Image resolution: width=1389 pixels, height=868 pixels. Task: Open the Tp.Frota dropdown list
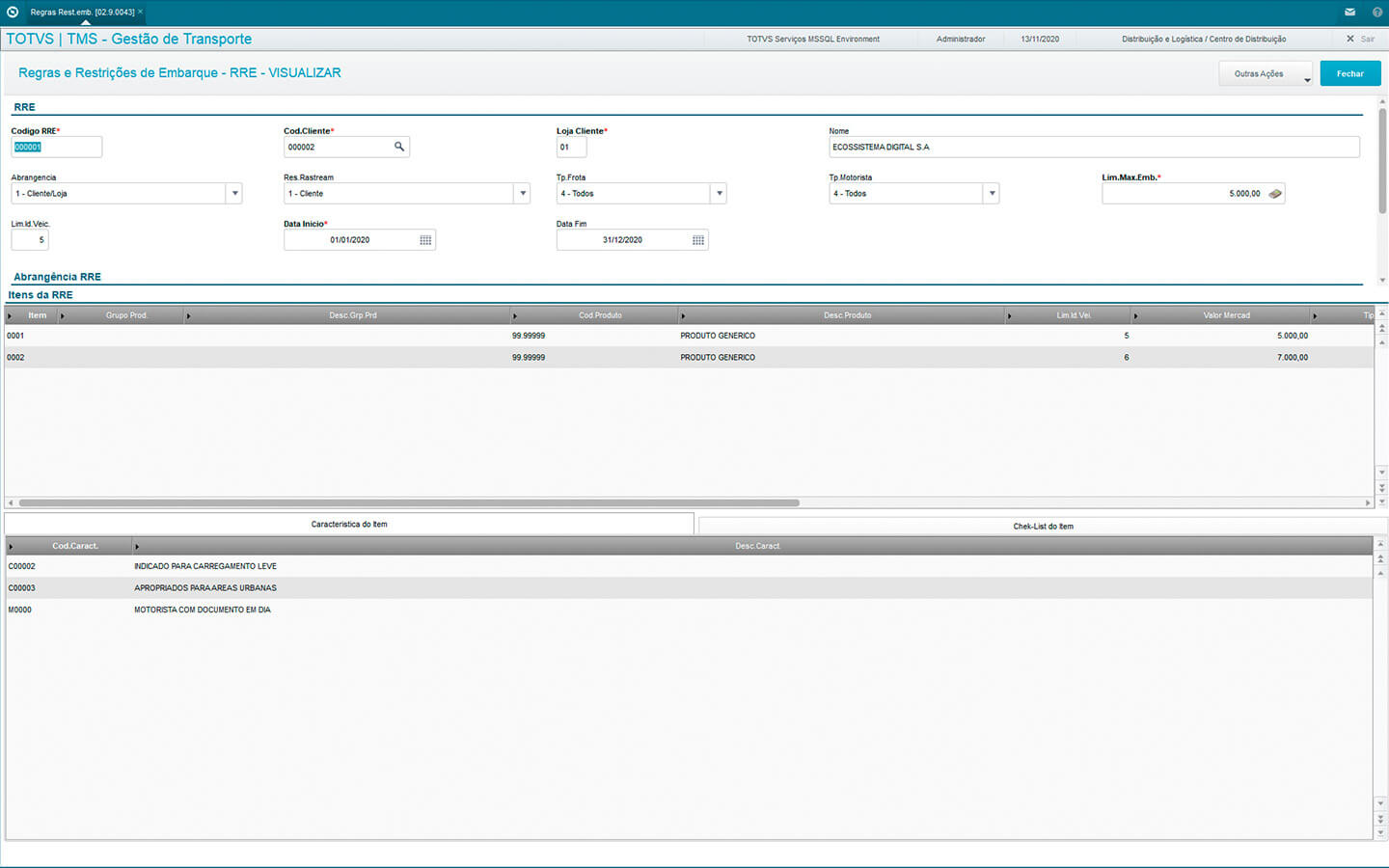click(x=719, y=194)
